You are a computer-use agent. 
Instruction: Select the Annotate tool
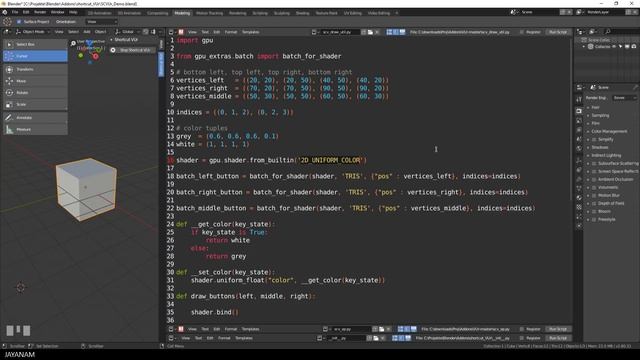coord(35,118)
